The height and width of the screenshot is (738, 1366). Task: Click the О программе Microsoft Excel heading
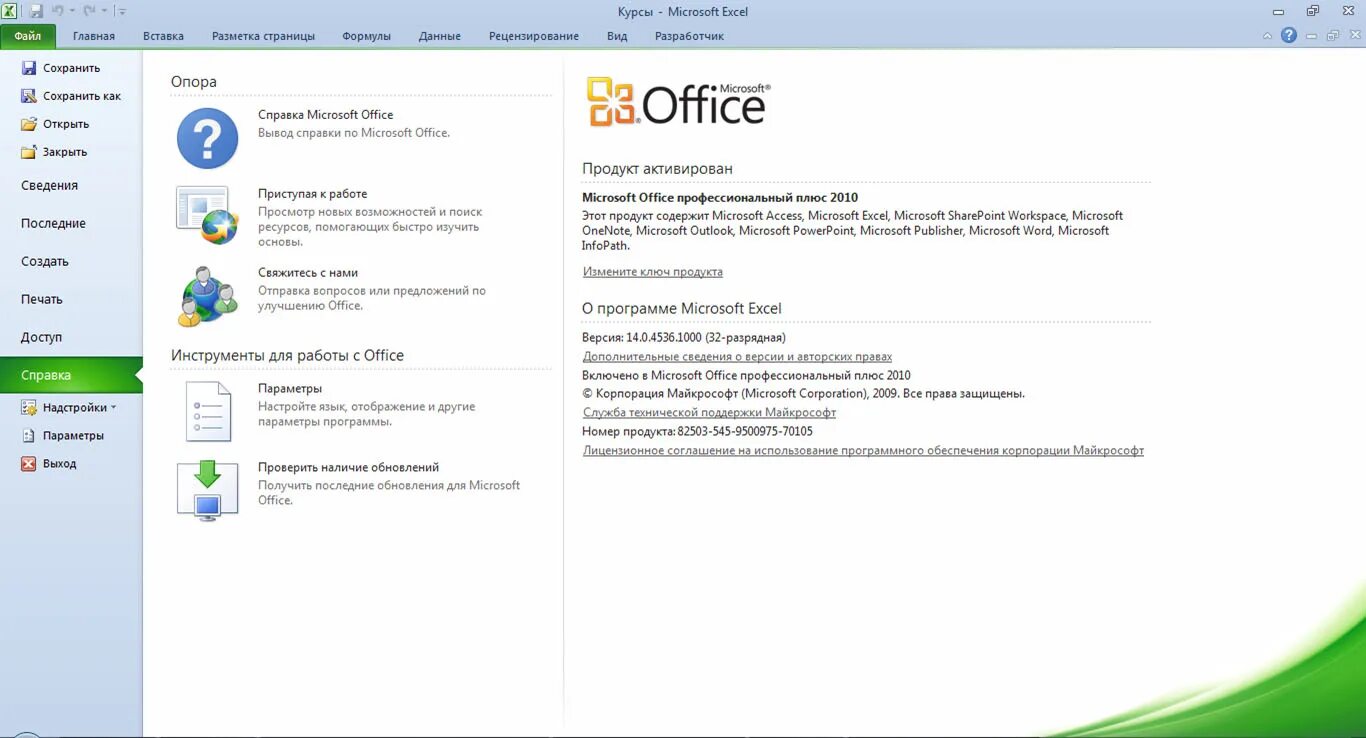click(682, 309)
